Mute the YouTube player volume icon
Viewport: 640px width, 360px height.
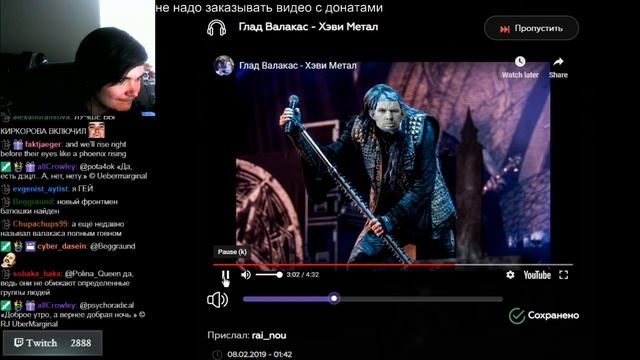[x=246, y=275]
